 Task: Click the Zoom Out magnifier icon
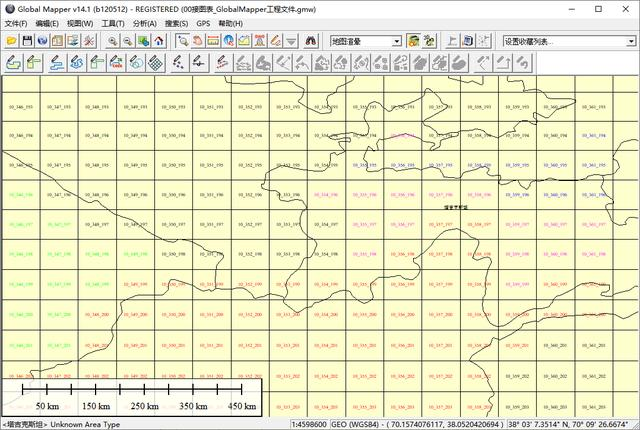tap(128, 41)
